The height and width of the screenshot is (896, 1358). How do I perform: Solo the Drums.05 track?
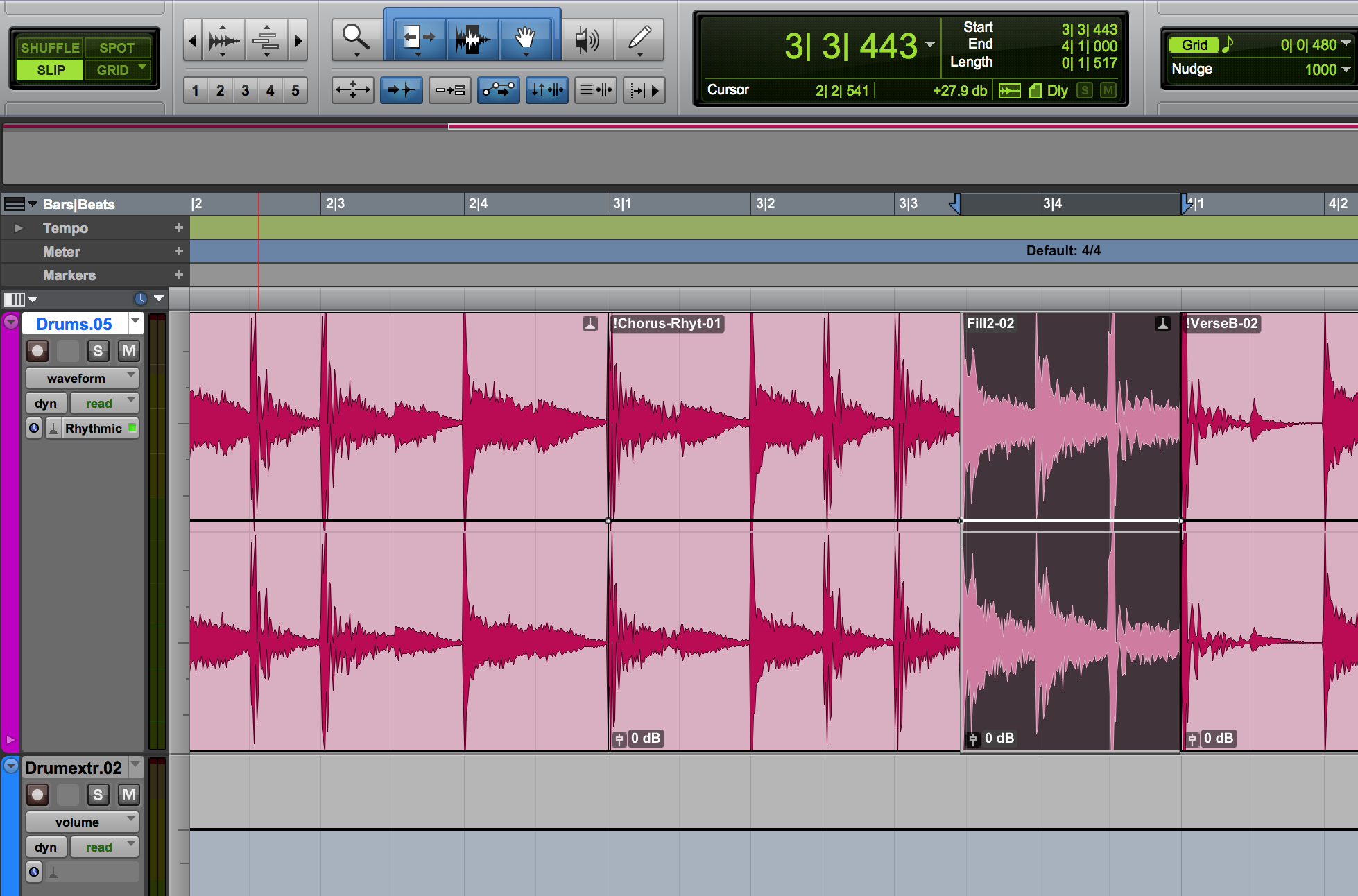tap(98, 351)
